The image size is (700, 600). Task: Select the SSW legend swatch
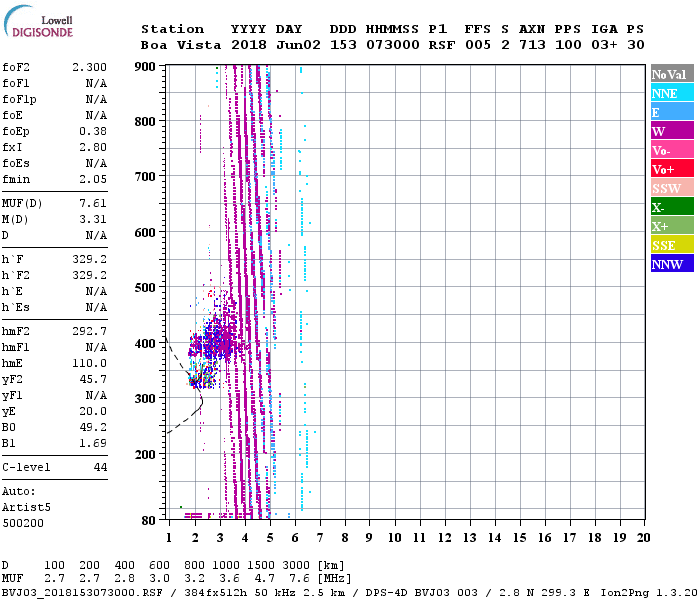(672, 188)
